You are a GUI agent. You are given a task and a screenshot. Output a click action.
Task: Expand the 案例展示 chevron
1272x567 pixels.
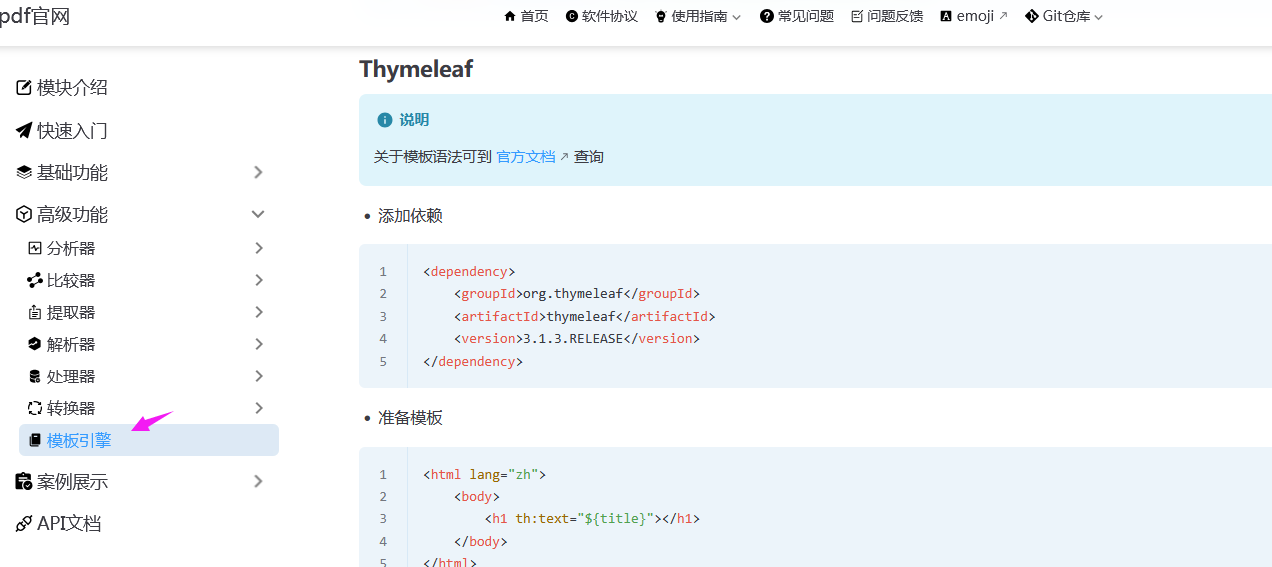[x=258, y=481]
